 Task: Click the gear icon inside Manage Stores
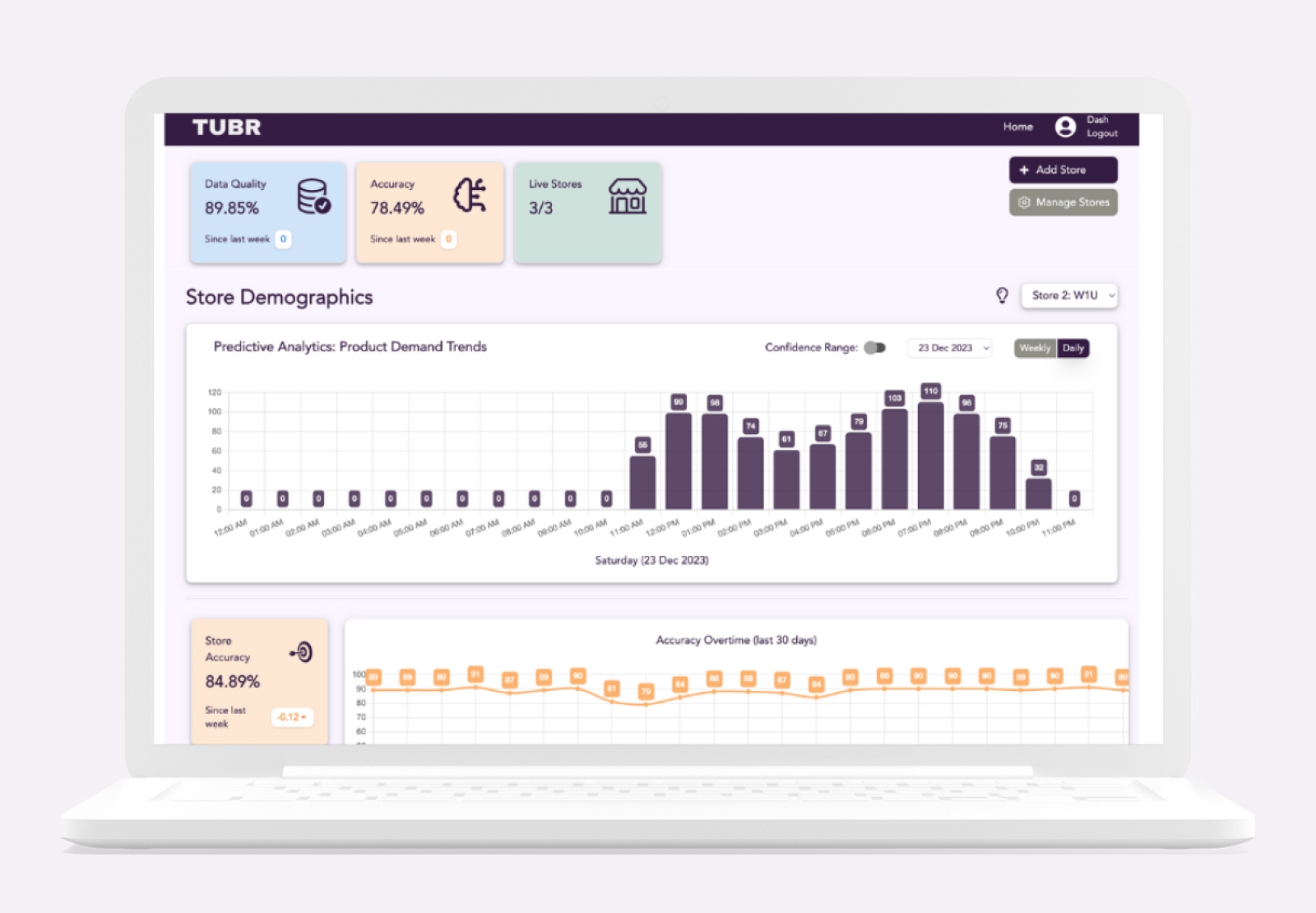[1025, 202]
